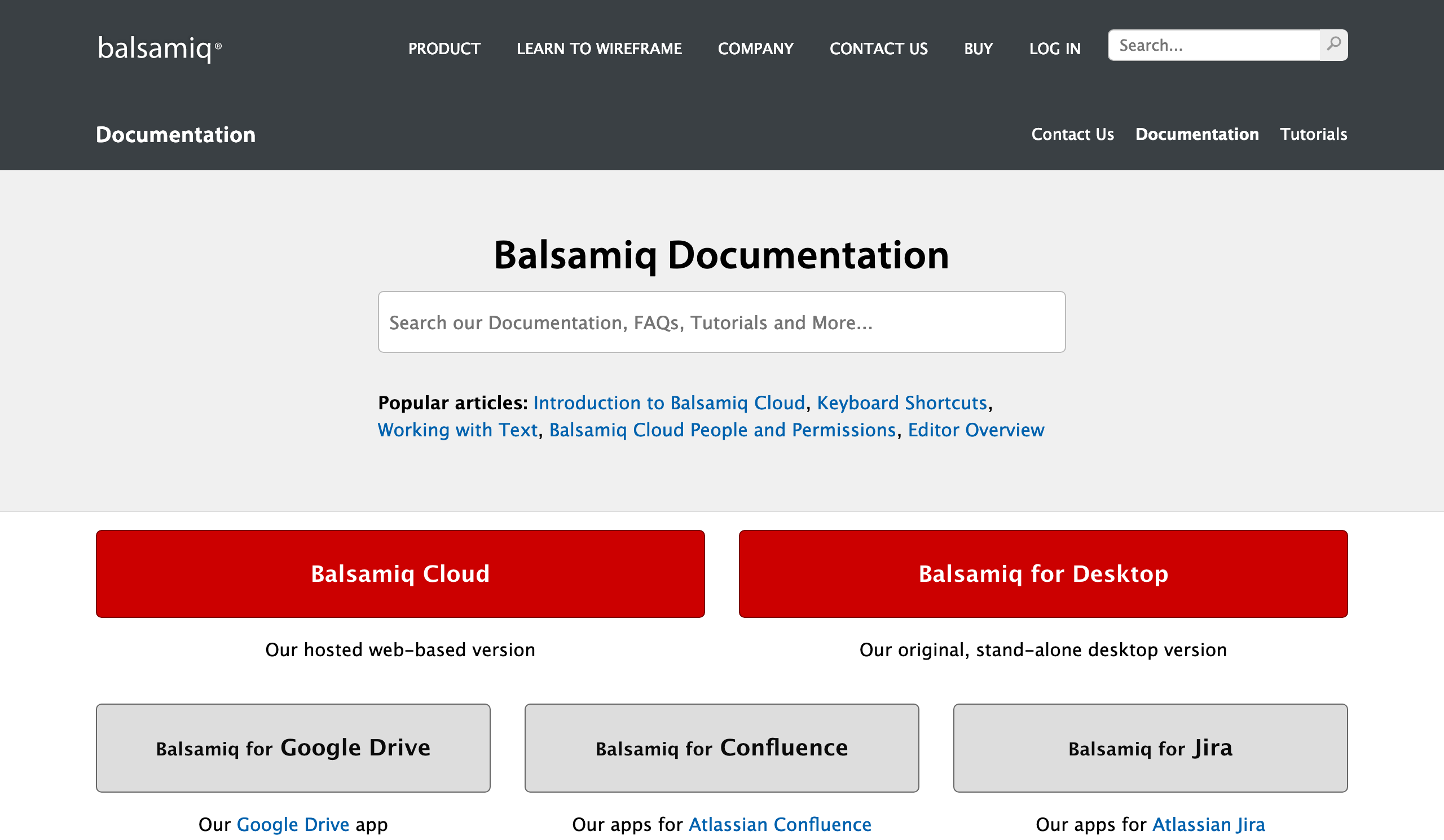Select the Documentation sub-navigation tab
The height and width of the screenshot is (840, 1444).
click(x=1197, y=134)
